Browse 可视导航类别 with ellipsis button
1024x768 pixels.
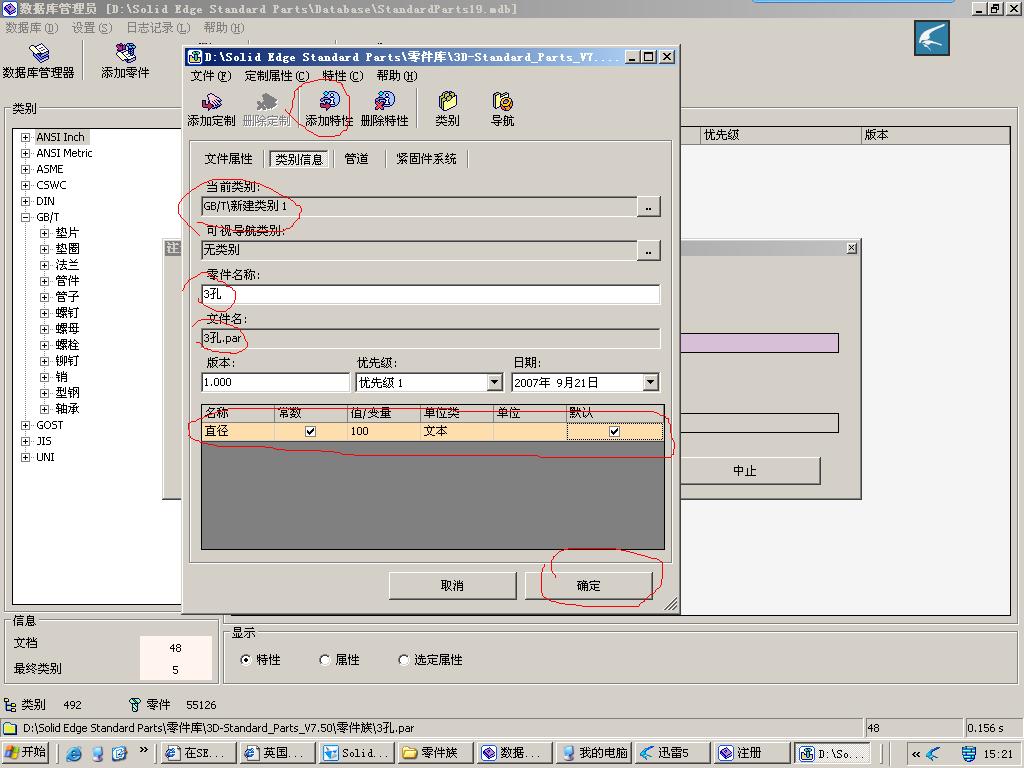(648, 250)
